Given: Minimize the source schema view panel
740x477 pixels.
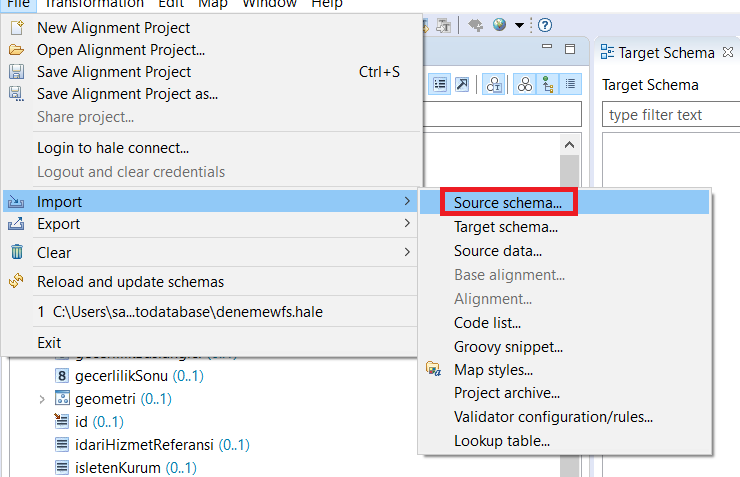Looking at the screenshot, I should (547, 47).
